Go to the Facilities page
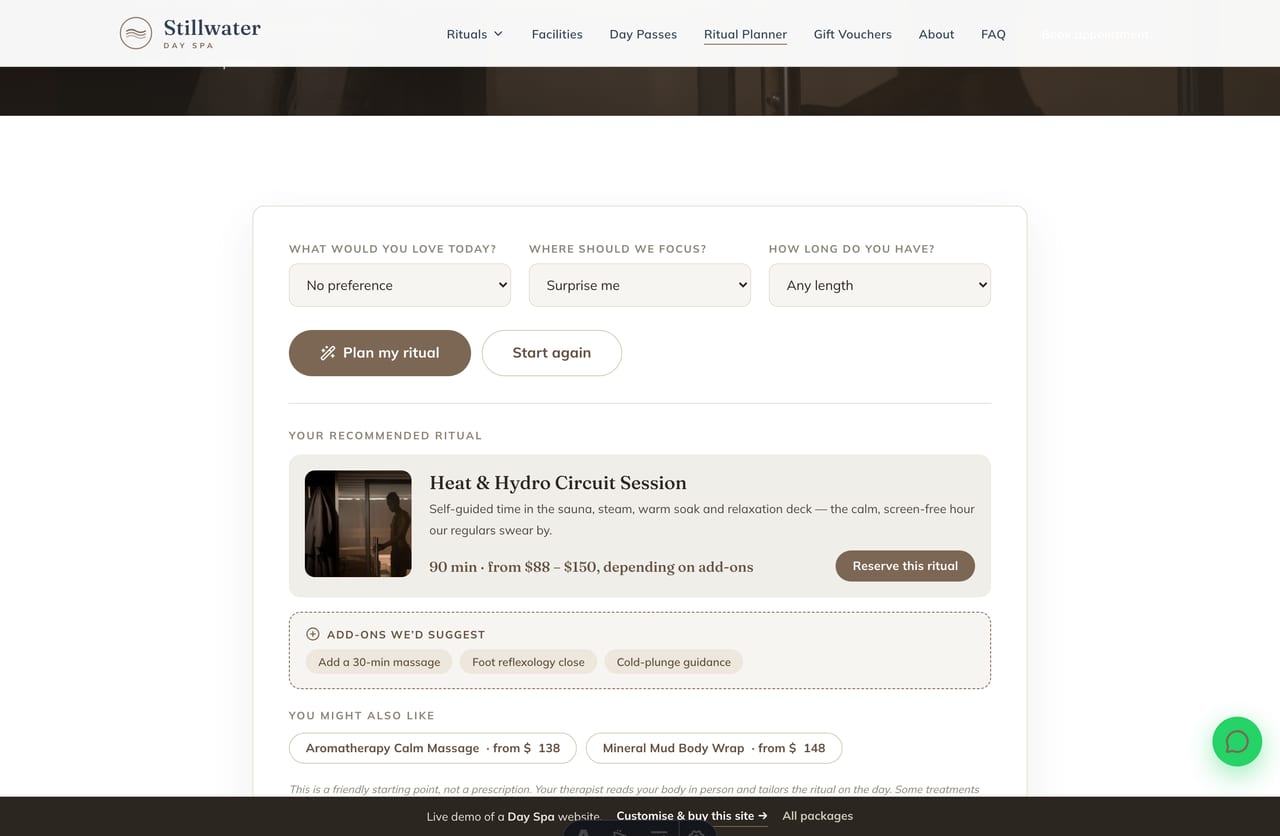This screenshot has width=1280, height=836. 557,34
